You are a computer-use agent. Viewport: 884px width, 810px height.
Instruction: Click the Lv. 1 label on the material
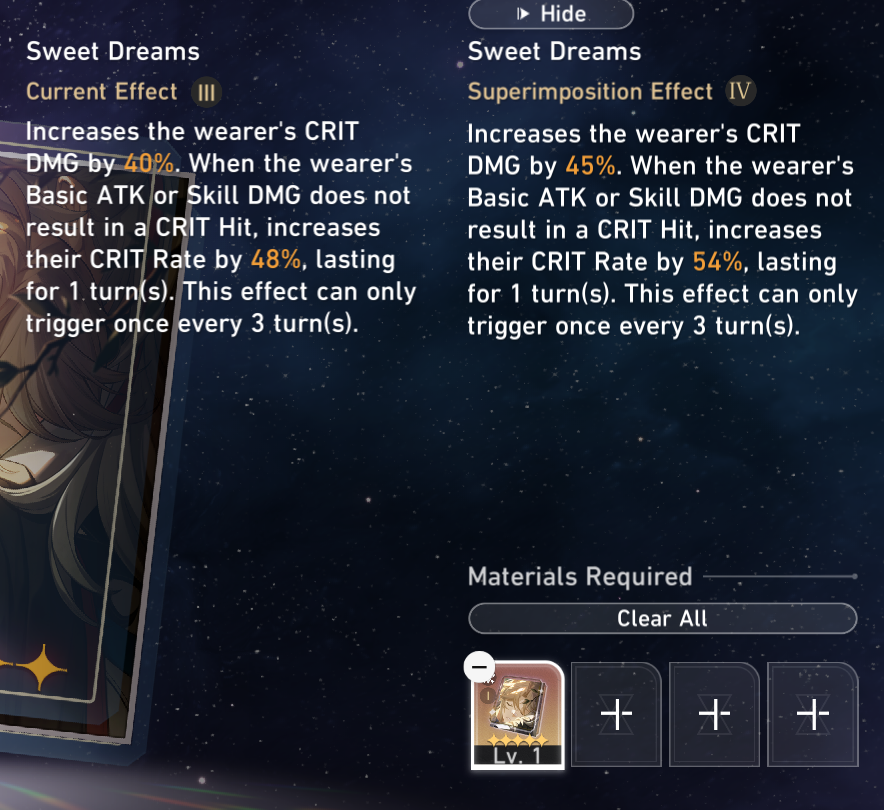click(517, 755)
